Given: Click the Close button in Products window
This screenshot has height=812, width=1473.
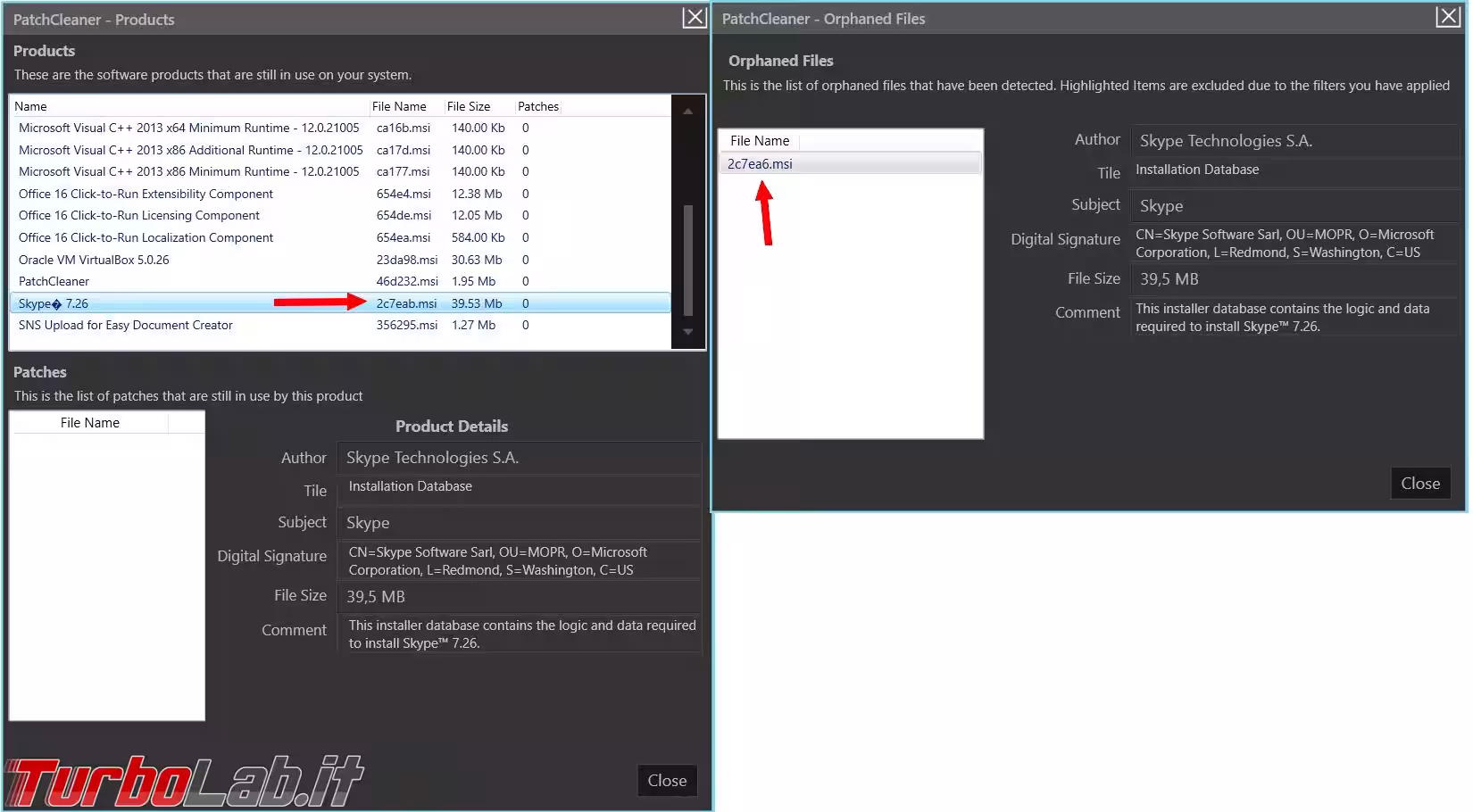Looking at the screenshot, I should click(666, 781).
